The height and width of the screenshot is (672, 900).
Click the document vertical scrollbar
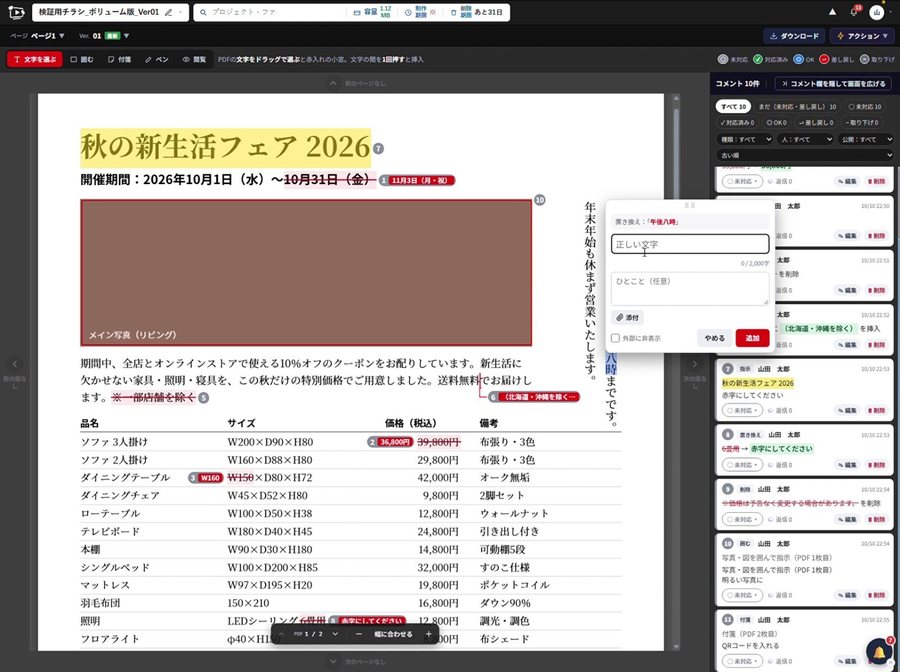[x=676, y=372]
